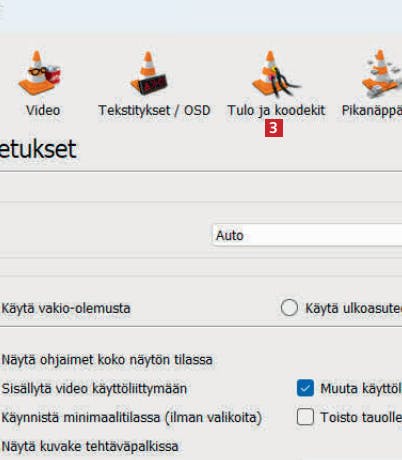Screen dimensions: 402x460
Task: Select the Tekstitykset / OSD cone icon
Action: (149, 73)
